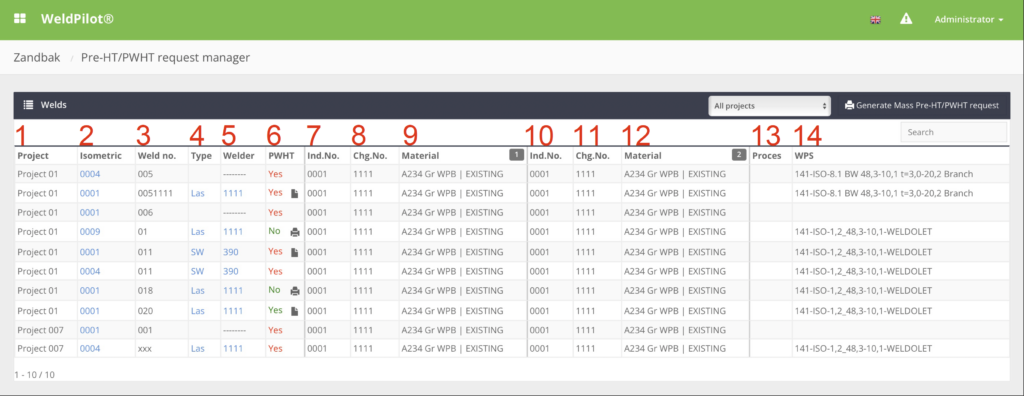The image size is (1024, 396).
Task: Click WPS WELDOLET text in weld 01 row
Action: coord(863,232)
